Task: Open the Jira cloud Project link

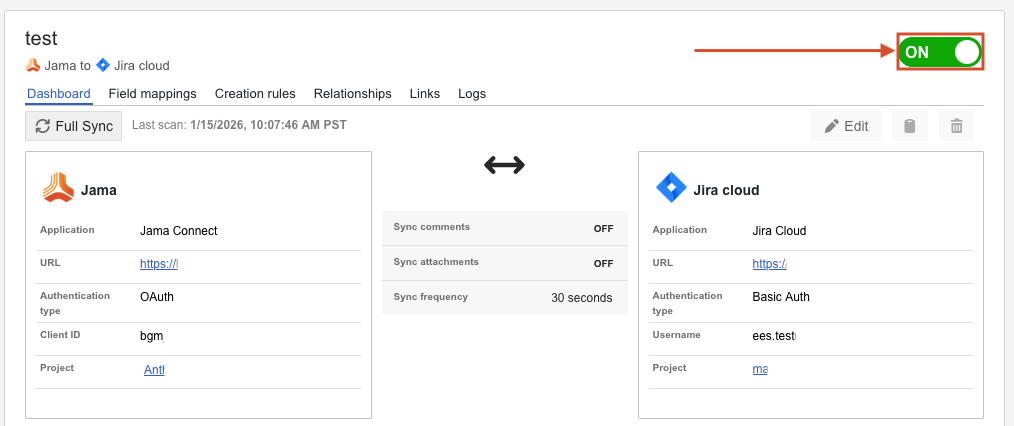Action: pyautogui.click(x=760, y=370)
